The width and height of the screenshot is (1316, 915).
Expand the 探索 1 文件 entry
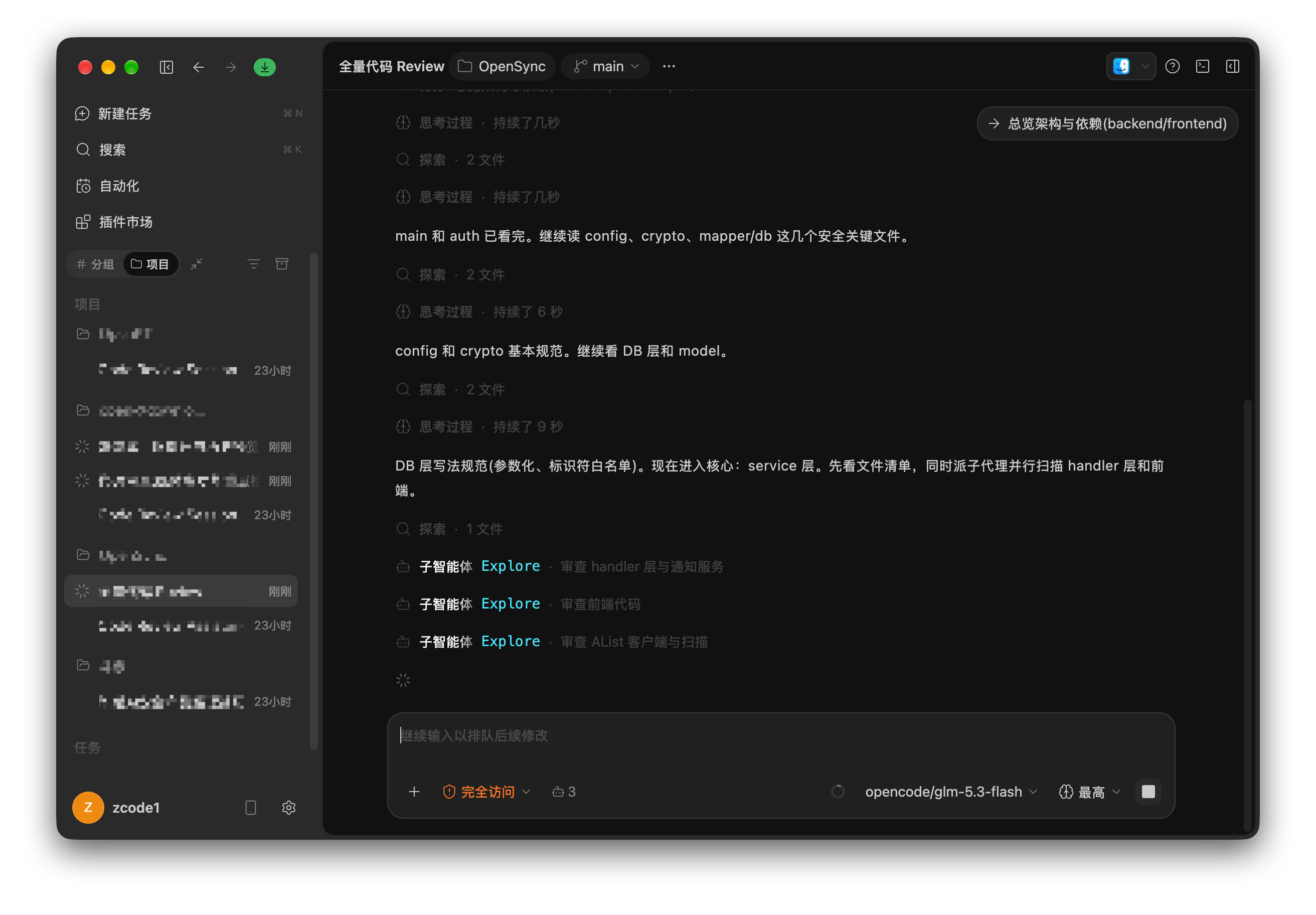point(449,529)
